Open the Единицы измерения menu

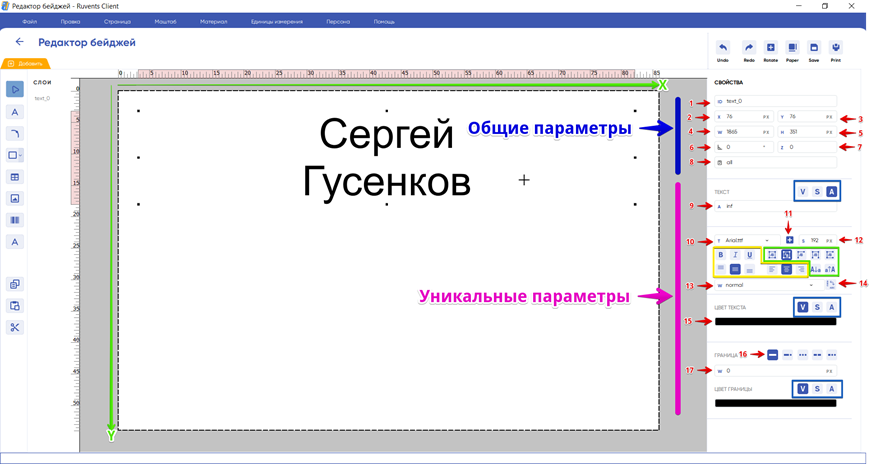point(277,22)
